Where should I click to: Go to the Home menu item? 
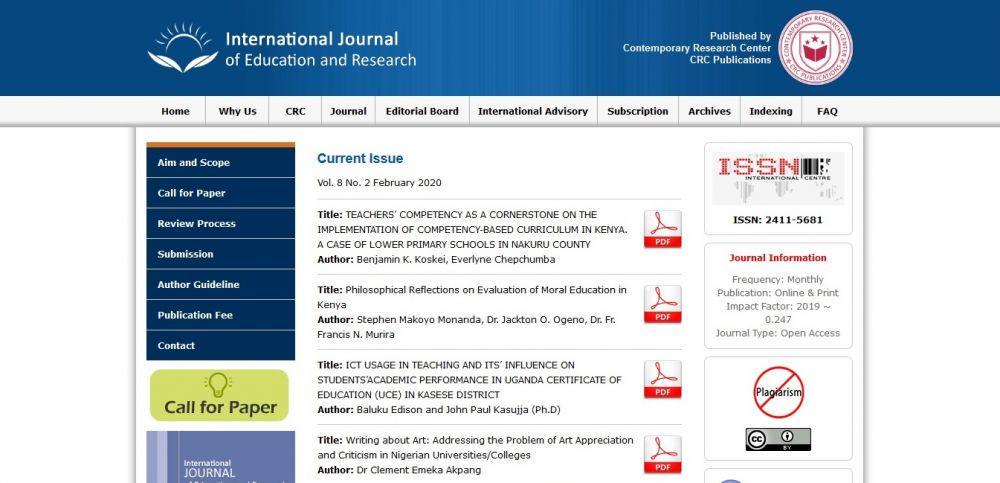175,111
